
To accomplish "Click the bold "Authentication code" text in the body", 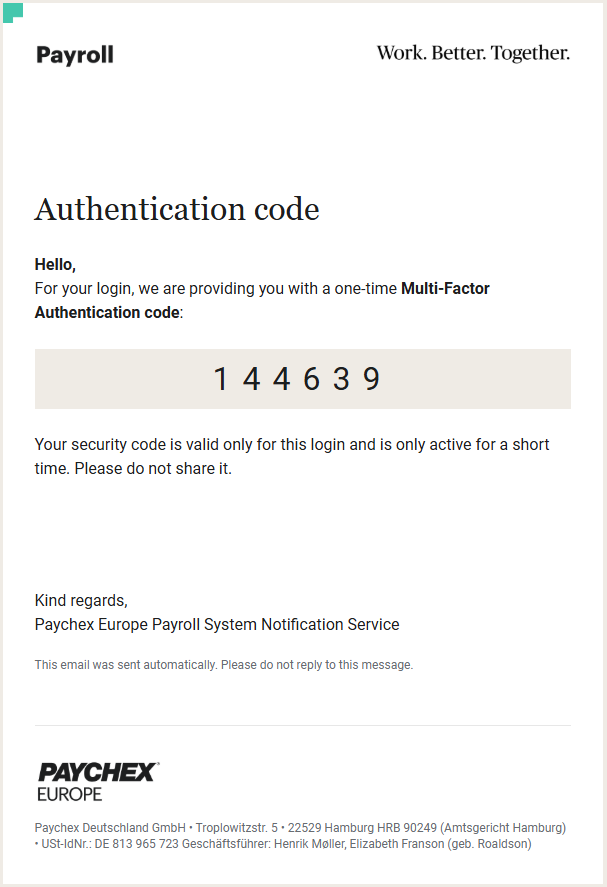I will [107, 313].
